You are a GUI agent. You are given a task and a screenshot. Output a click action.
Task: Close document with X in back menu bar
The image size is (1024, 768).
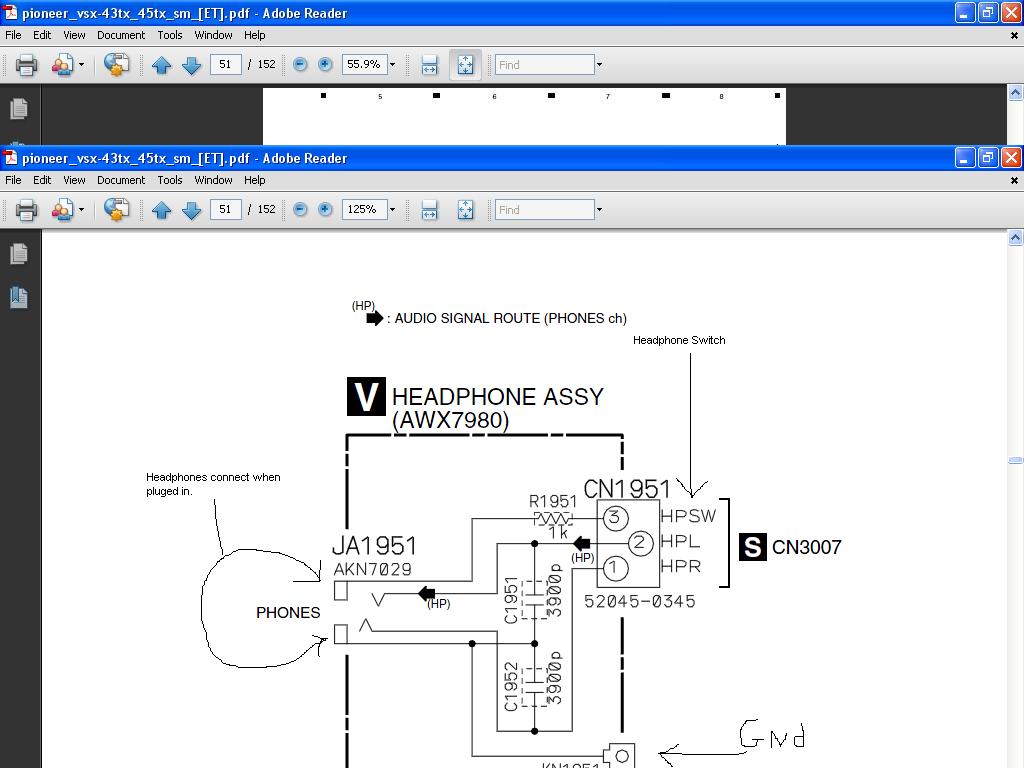coord(1014,35)
